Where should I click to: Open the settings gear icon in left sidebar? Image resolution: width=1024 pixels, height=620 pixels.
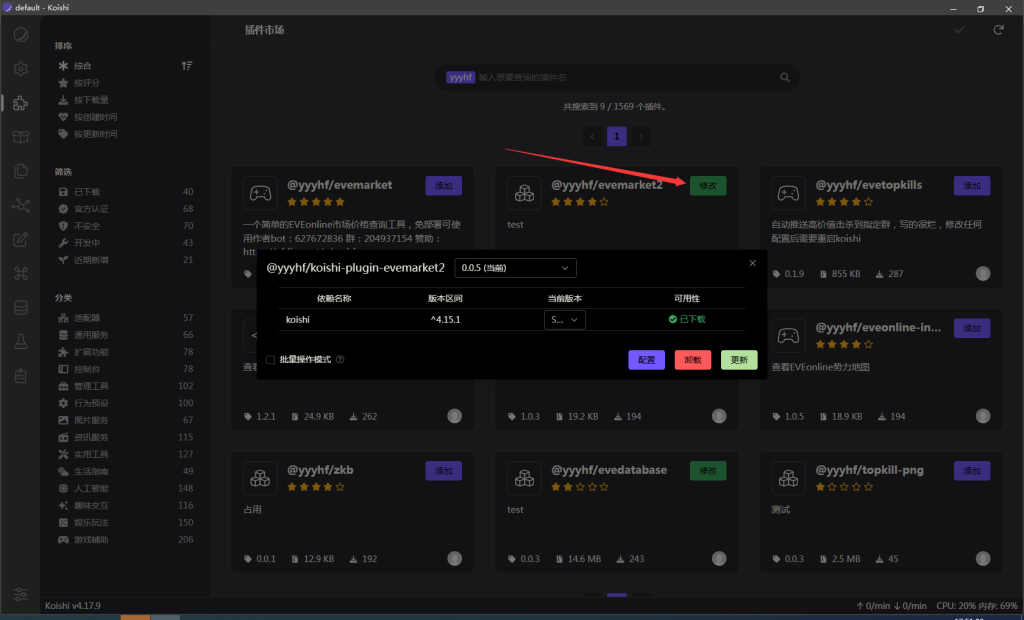click(x=20, y=69)
